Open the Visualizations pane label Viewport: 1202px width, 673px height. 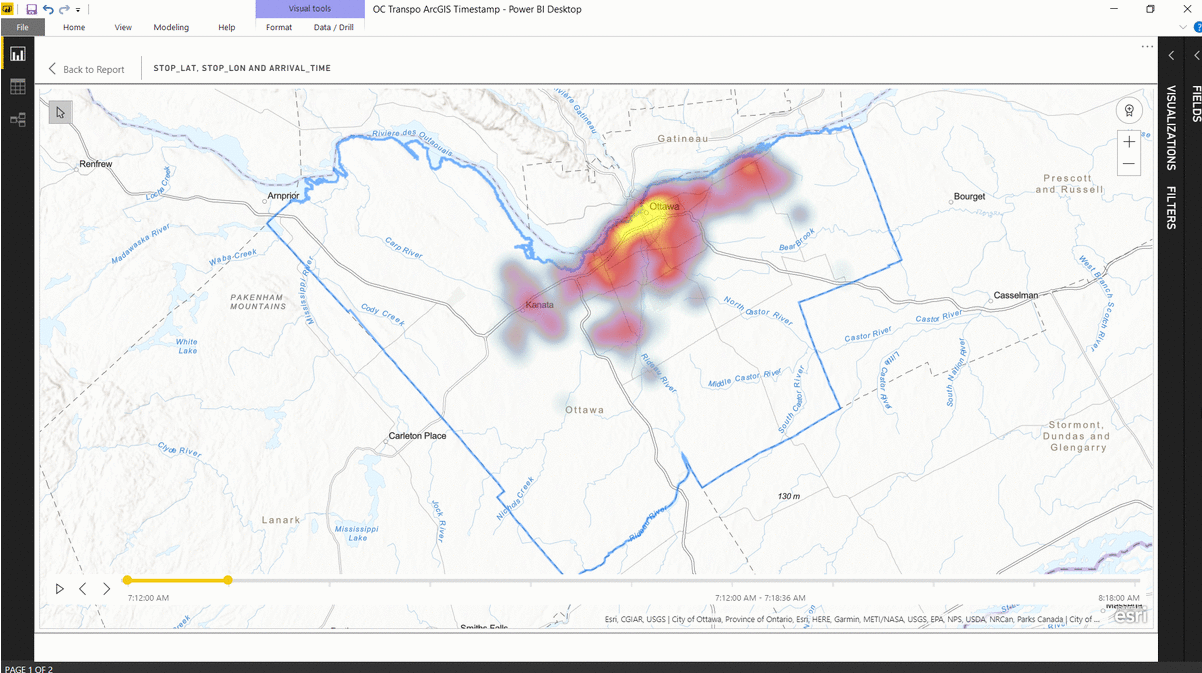pyautogui.click(x=1171, y=128)
